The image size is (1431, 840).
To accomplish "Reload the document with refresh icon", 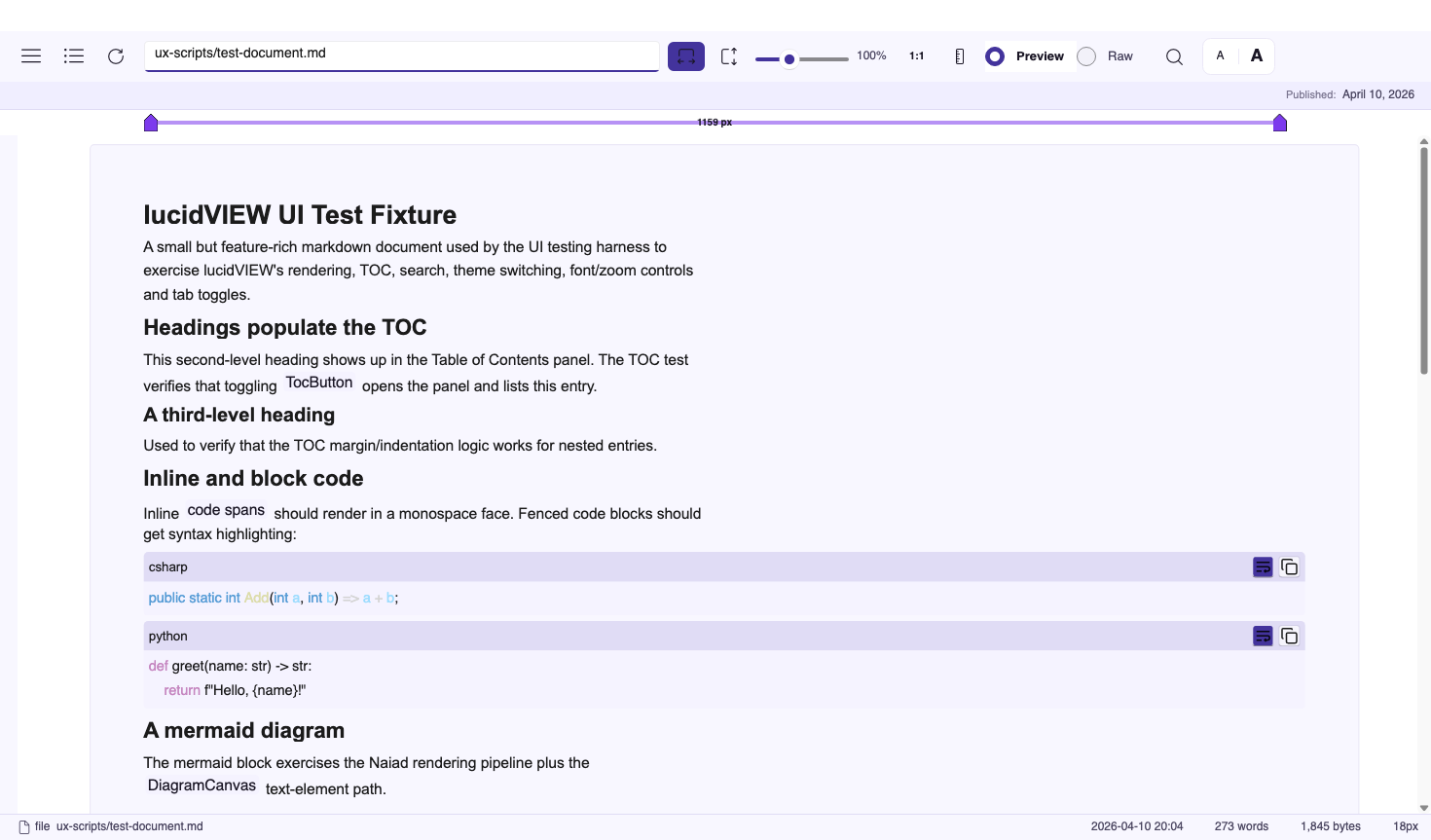I will (x=116, y=56).
